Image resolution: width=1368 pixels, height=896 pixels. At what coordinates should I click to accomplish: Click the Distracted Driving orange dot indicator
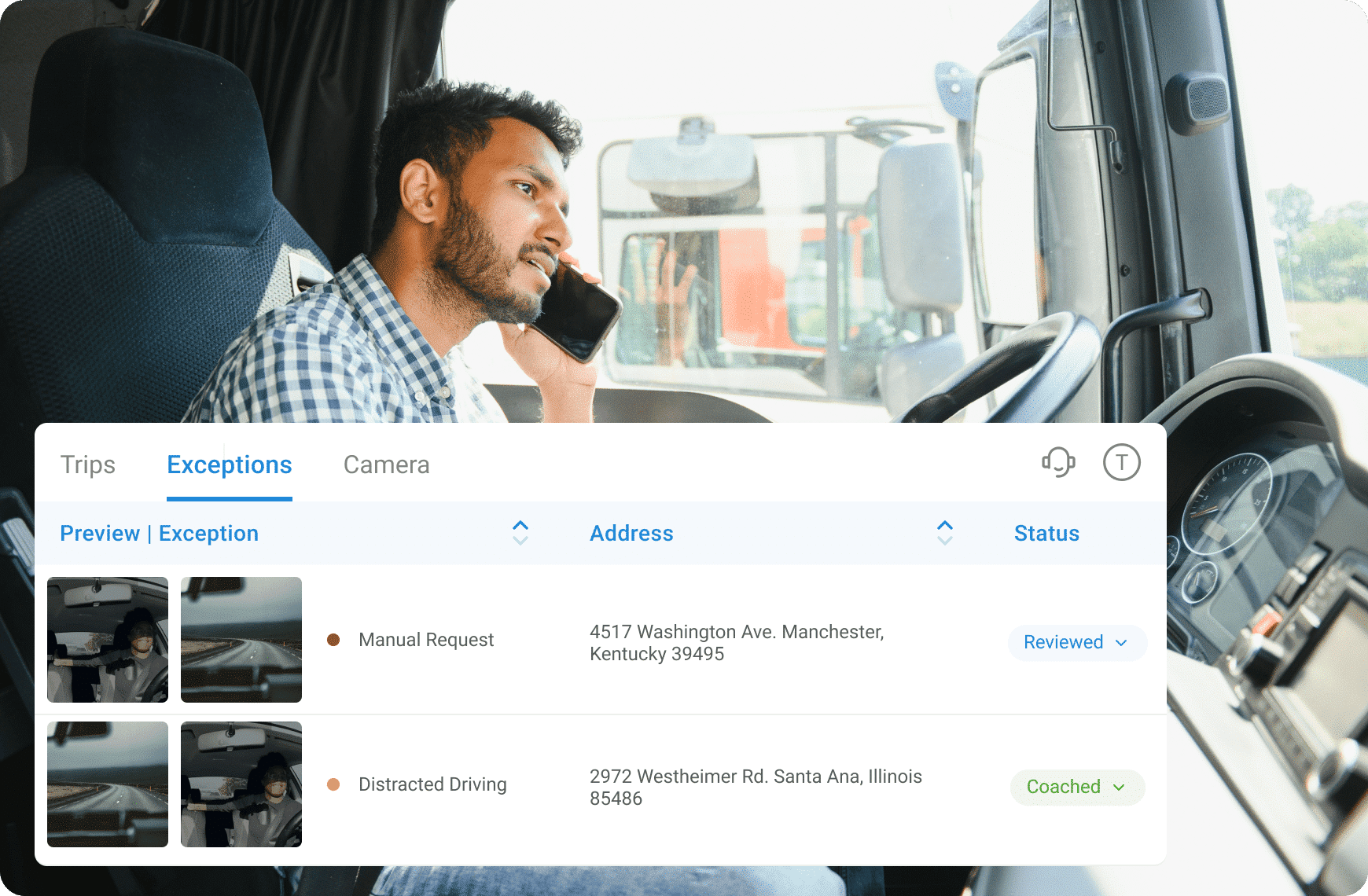[x=333, y=784]
